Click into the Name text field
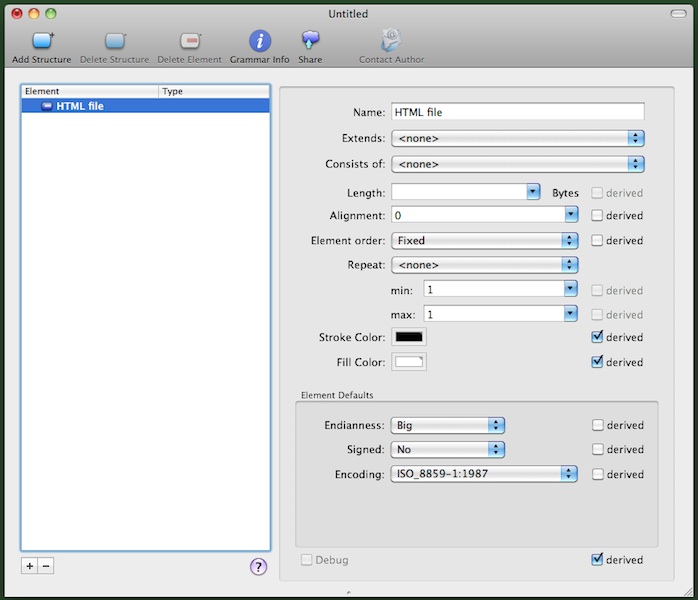 (517, 112)
